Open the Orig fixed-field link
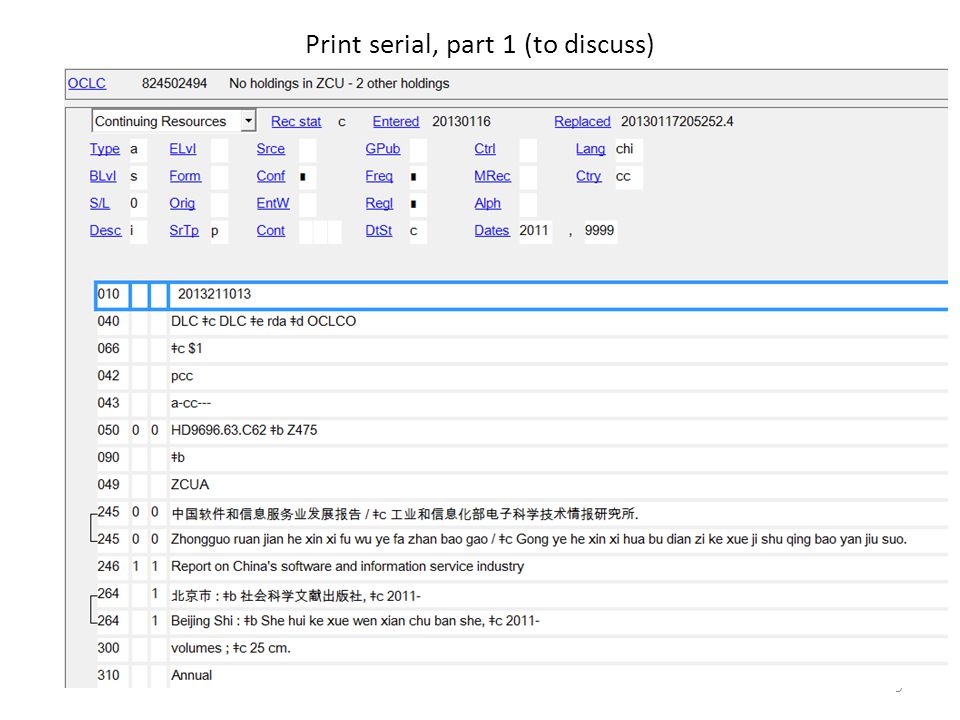This screenshot has height=720, width=960. coord(182,204)
